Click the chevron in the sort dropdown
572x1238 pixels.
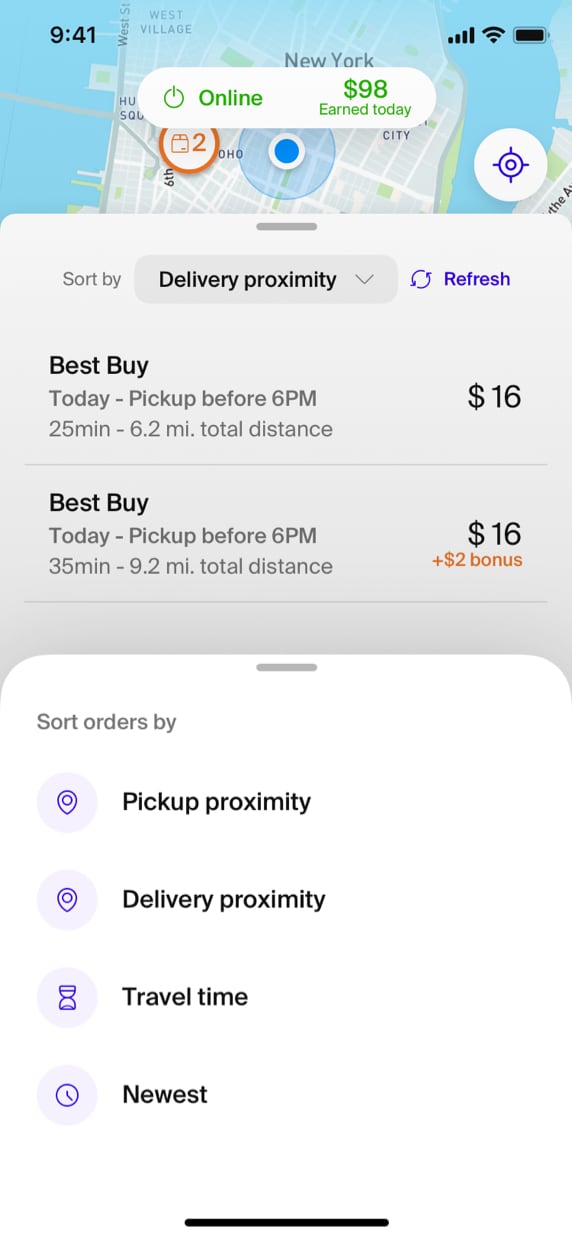pyautogui.click(x=365, y=280)
